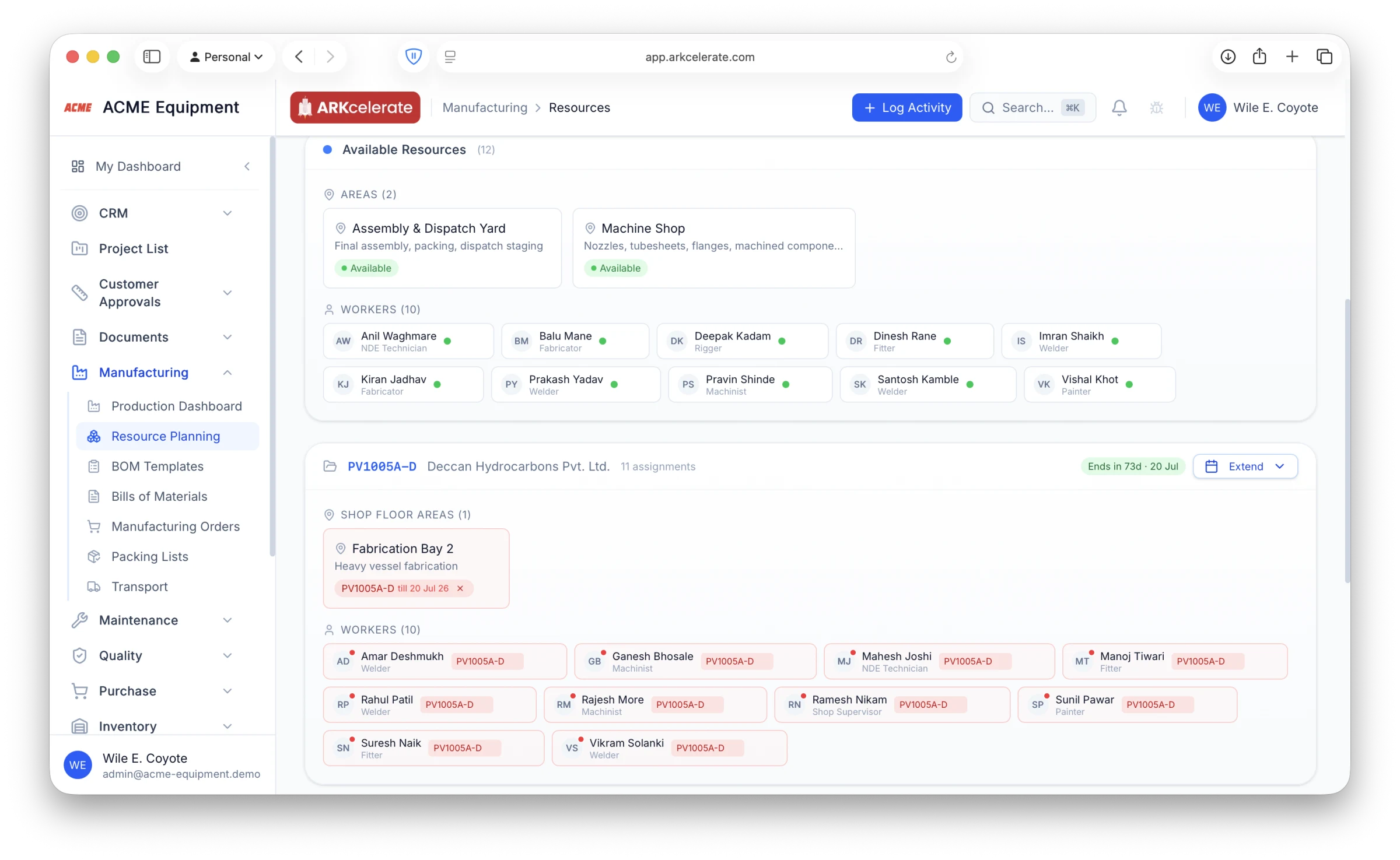Show the tab overview icon
This screenshot has width=1400, height=860.
(1324, 57)
